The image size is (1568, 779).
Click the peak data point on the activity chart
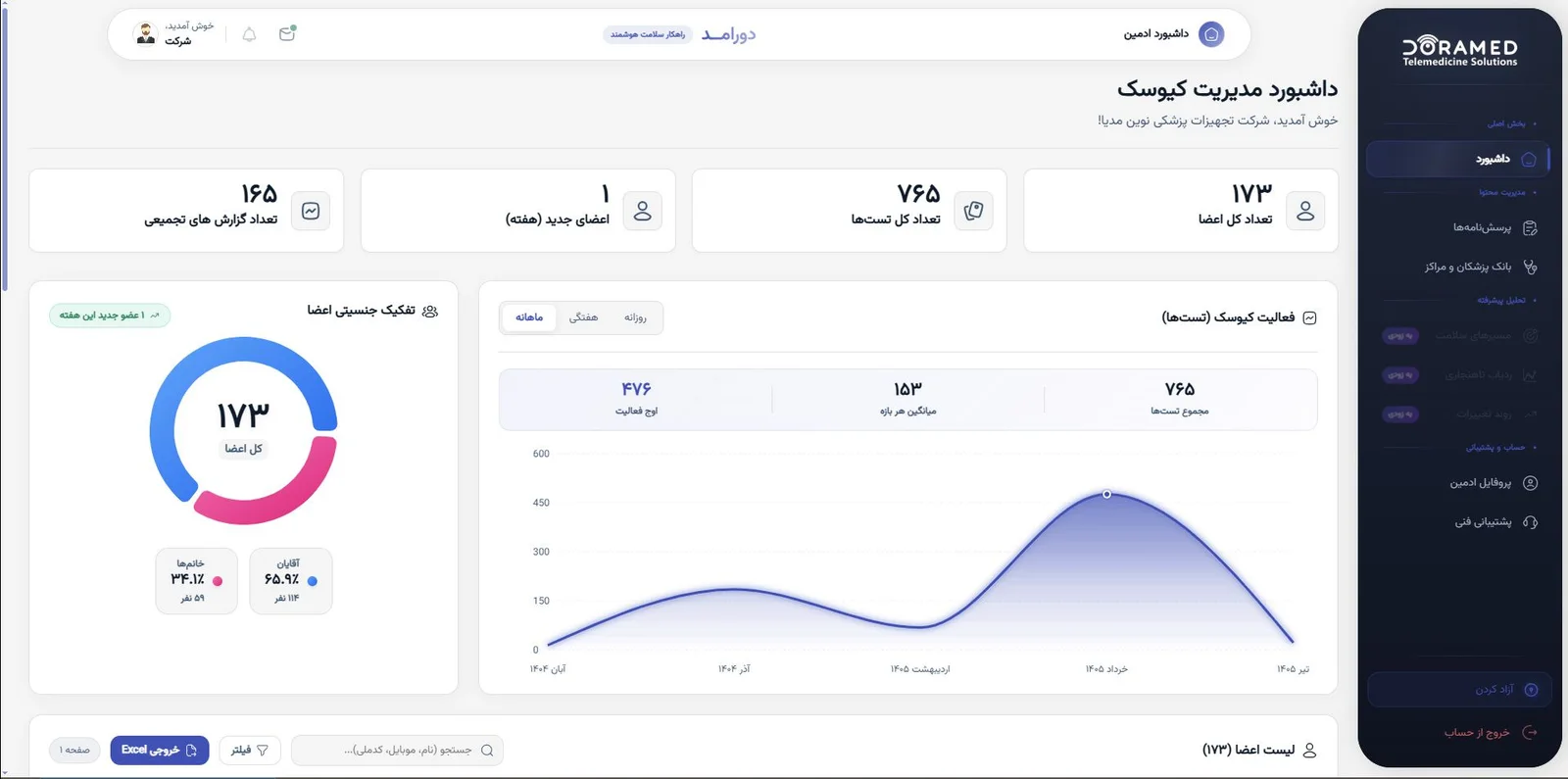(1106, 494)
